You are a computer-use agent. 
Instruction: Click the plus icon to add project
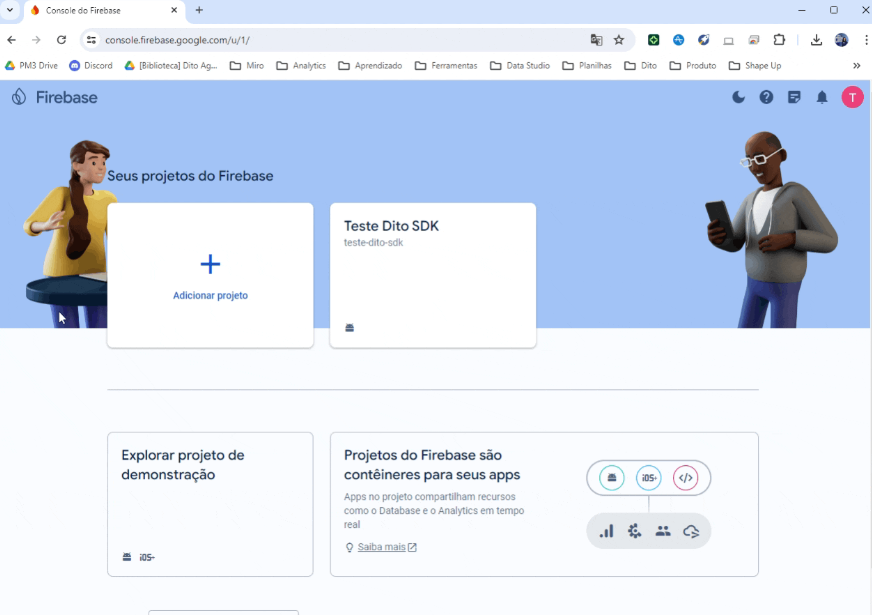tap(210, 264)
